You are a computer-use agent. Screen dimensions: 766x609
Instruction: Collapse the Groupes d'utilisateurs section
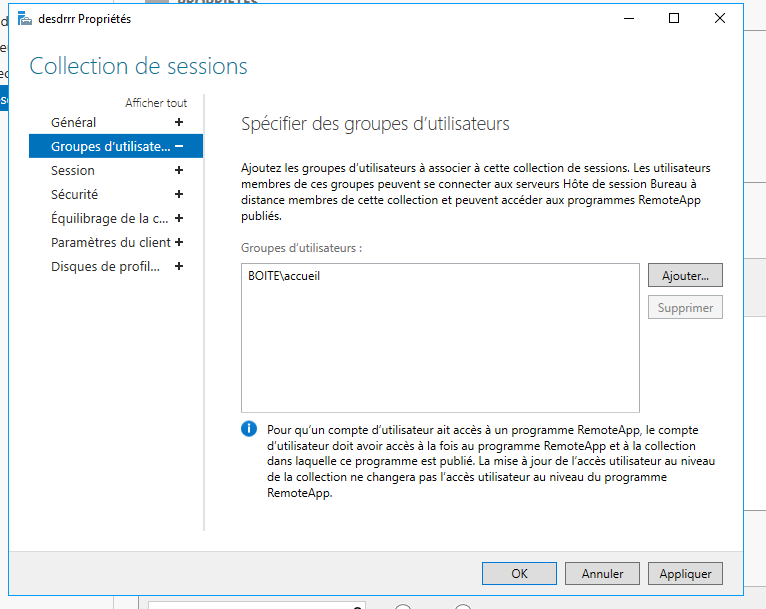(179, 146)
